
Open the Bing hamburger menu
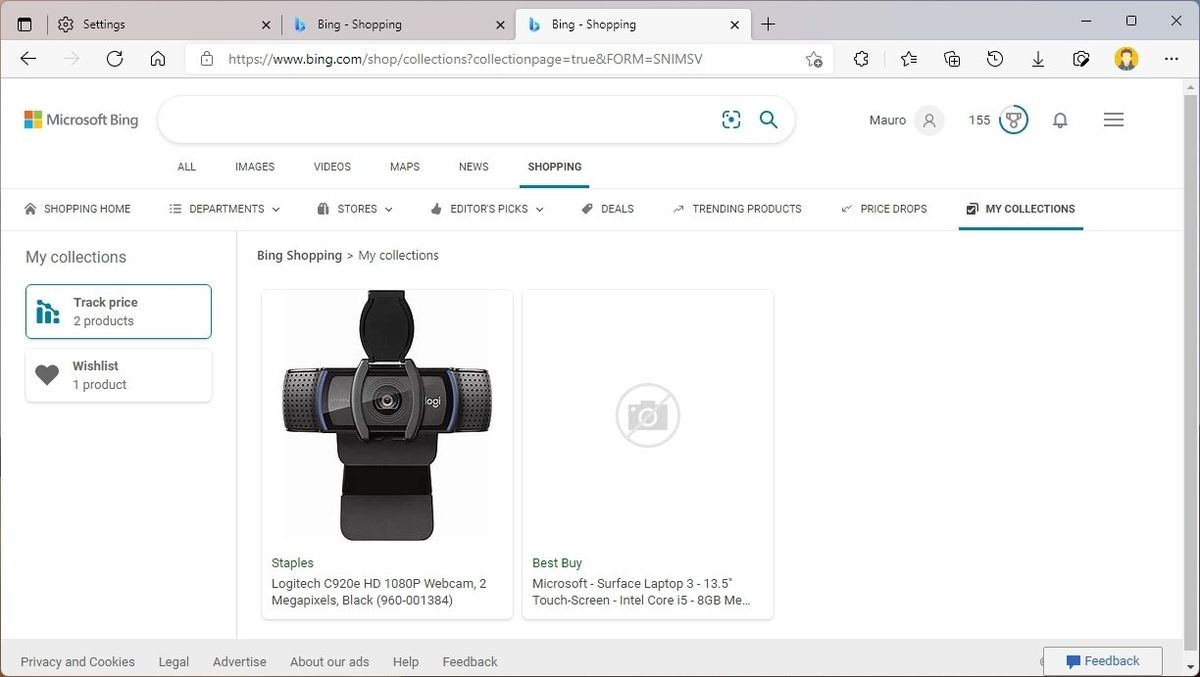point(1113,119)
